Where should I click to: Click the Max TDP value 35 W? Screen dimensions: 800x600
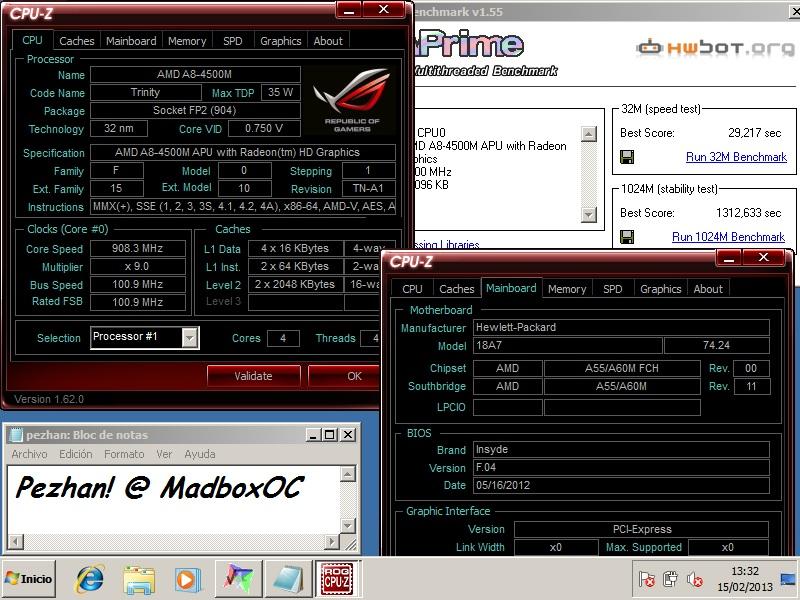click(x=281, y=92)
